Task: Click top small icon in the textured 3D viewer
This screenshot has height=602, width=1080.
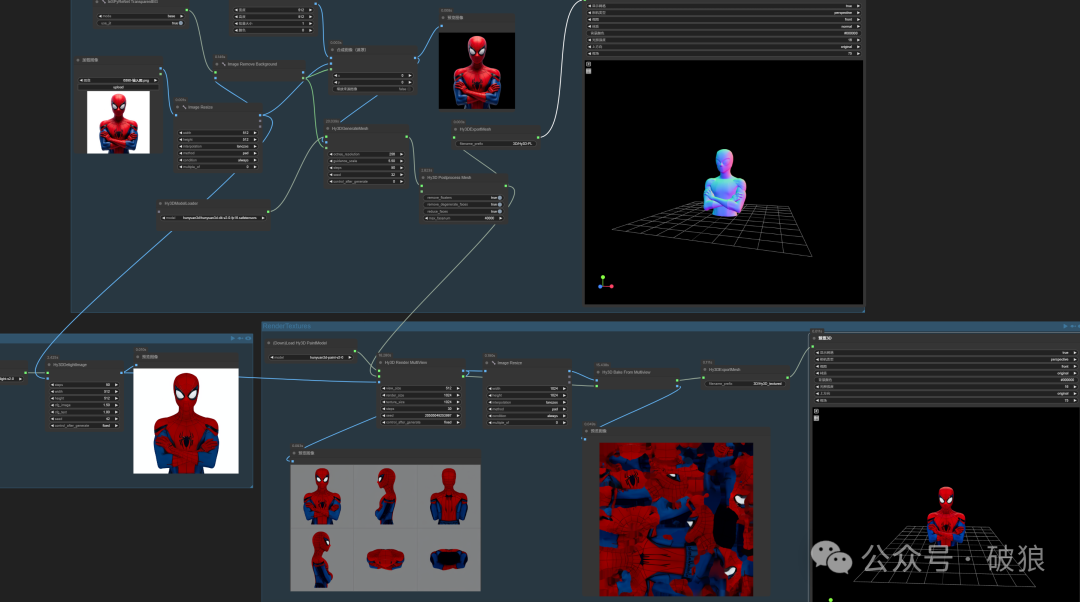Action: click(816, 411)
